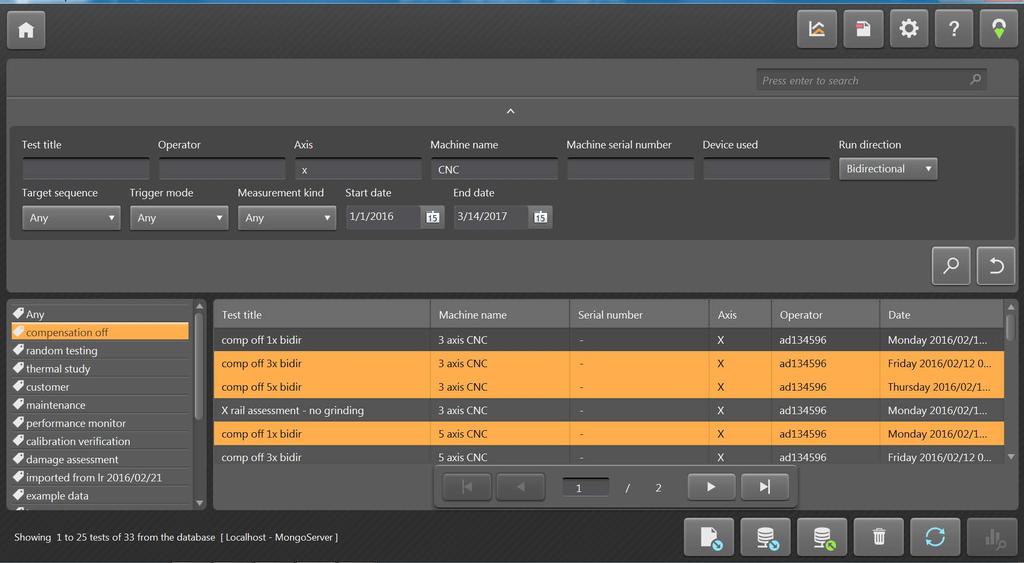The width and height of the screenshot is (1024, 563).
Task: Select the performance monitor tag
Action: [101, 423]
